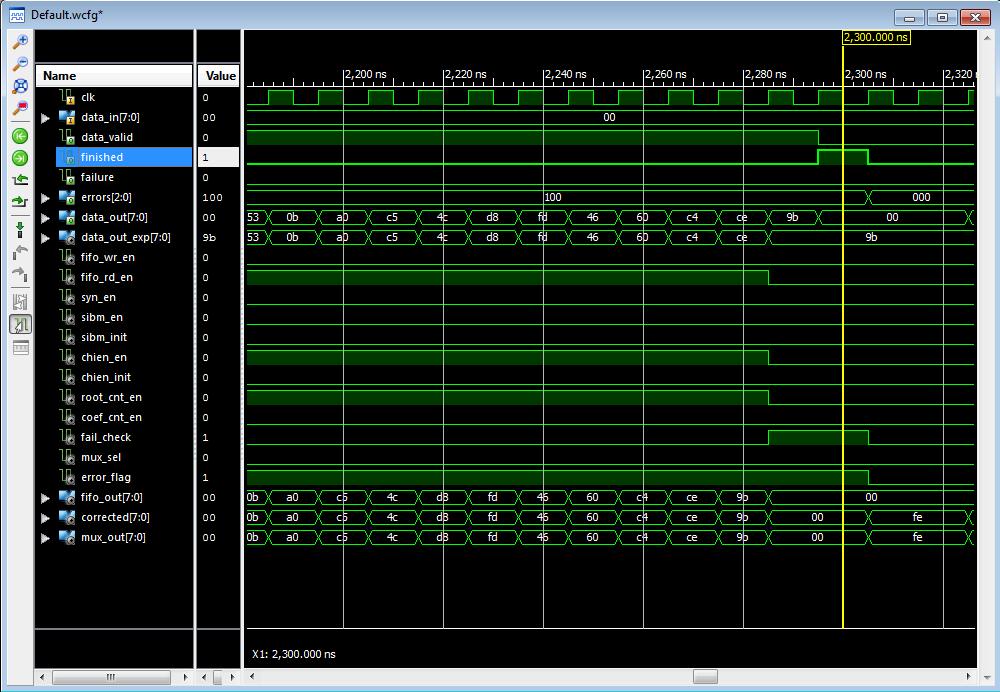The width and height of the screenshot is (1000, 692).
Task: Click the waveform scrollbar right arrow
Action: (968, 676)
